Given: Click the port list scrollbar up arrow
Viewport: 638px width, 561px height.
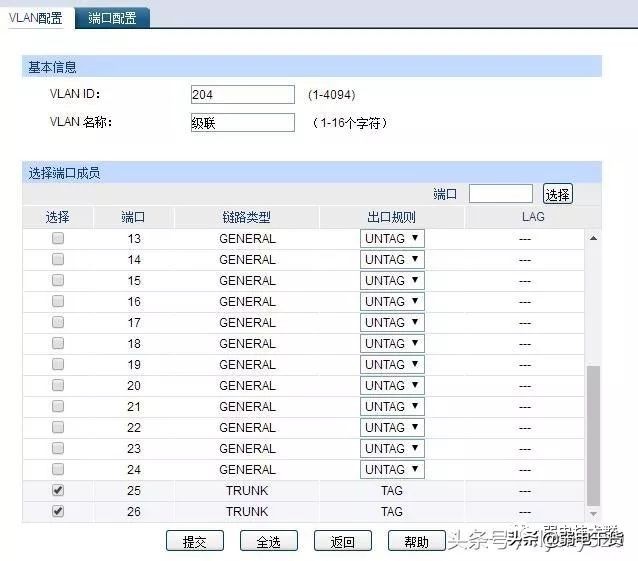Looking at the screenshot, I should 594,238.
